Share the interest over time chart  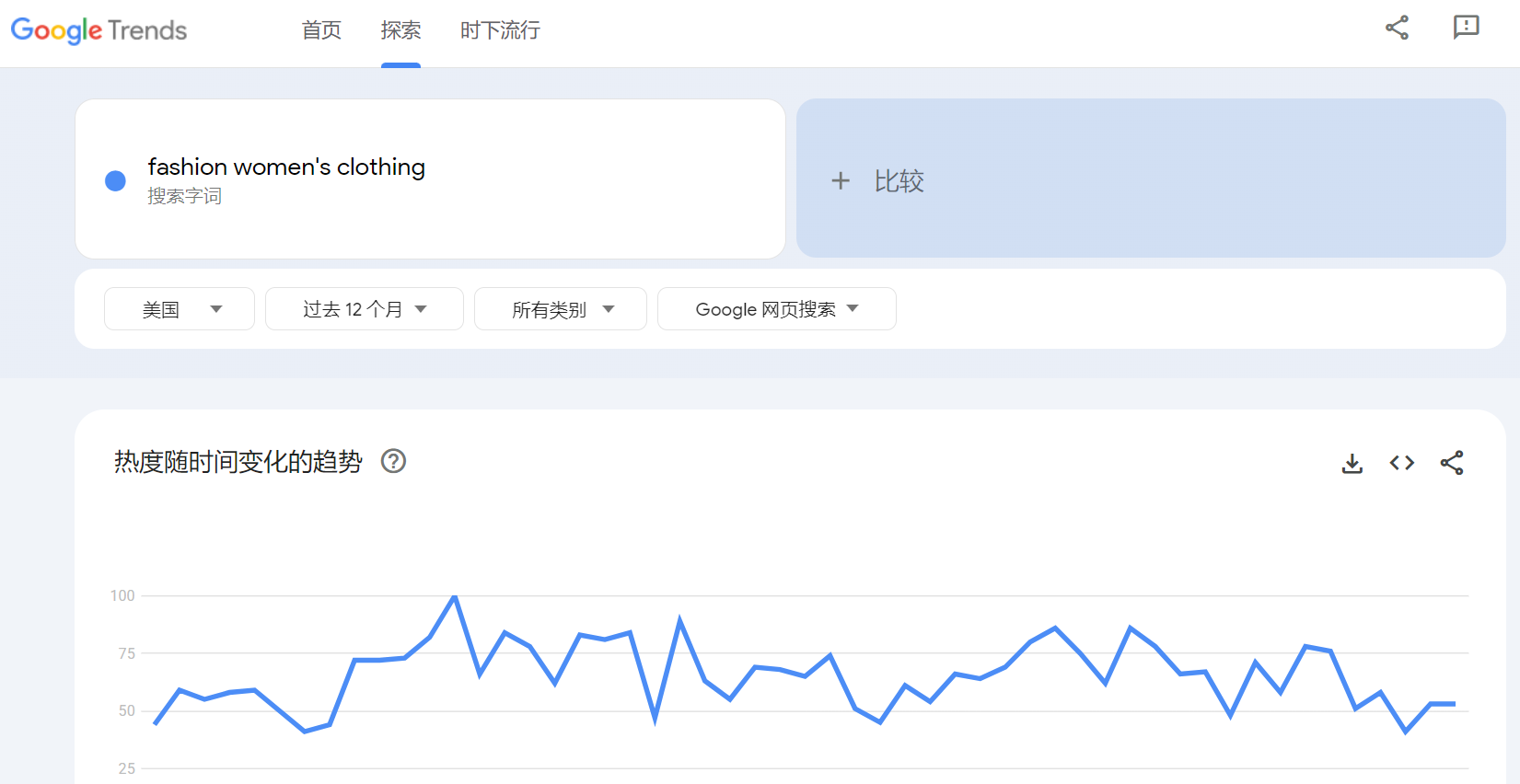point(1451,463)
